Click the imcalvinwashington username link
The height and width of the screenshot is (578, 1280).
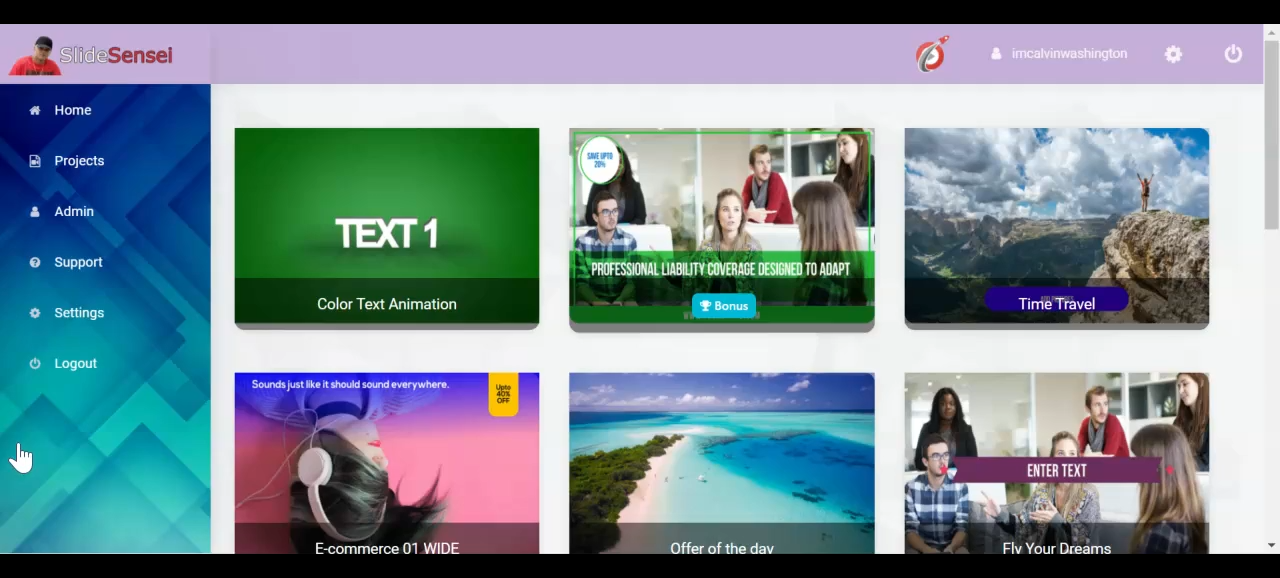click(1069, 54)
